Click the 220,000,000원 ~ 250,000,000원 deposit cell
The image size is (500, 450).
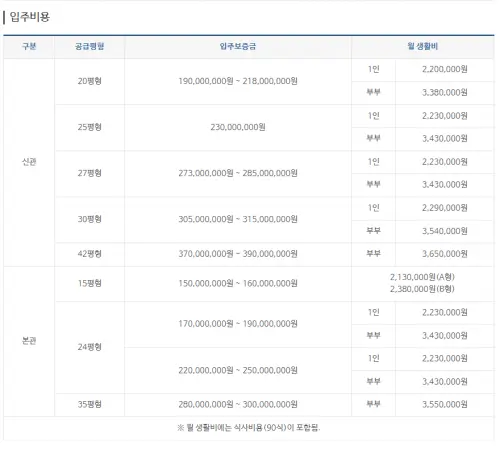238,370
